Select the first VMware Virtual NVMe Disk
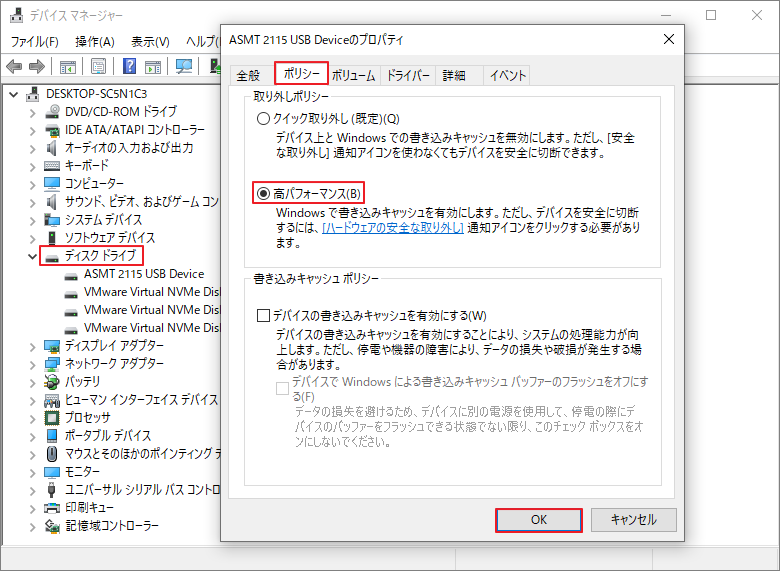 (x=151, y=292)
